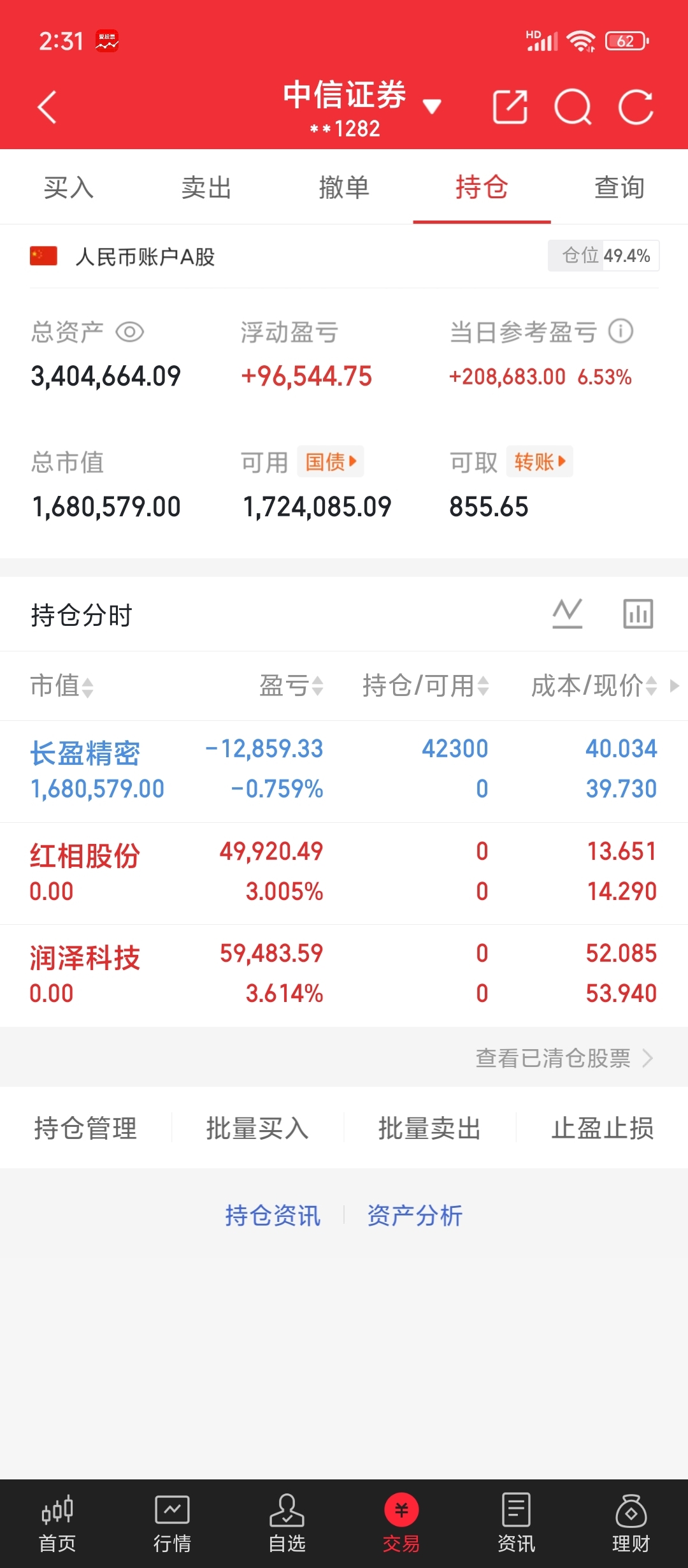
Task: Open 理财 in bottom navigation
Action: 631,1525
